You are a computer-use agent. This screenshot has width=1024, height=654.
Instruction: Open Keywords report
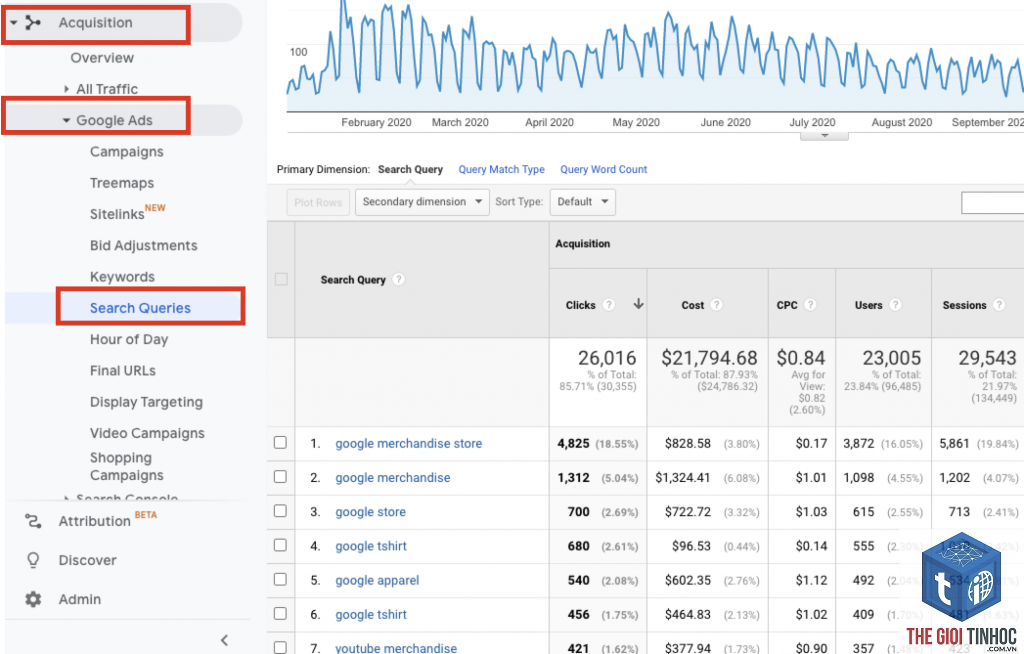pos(122,277)
